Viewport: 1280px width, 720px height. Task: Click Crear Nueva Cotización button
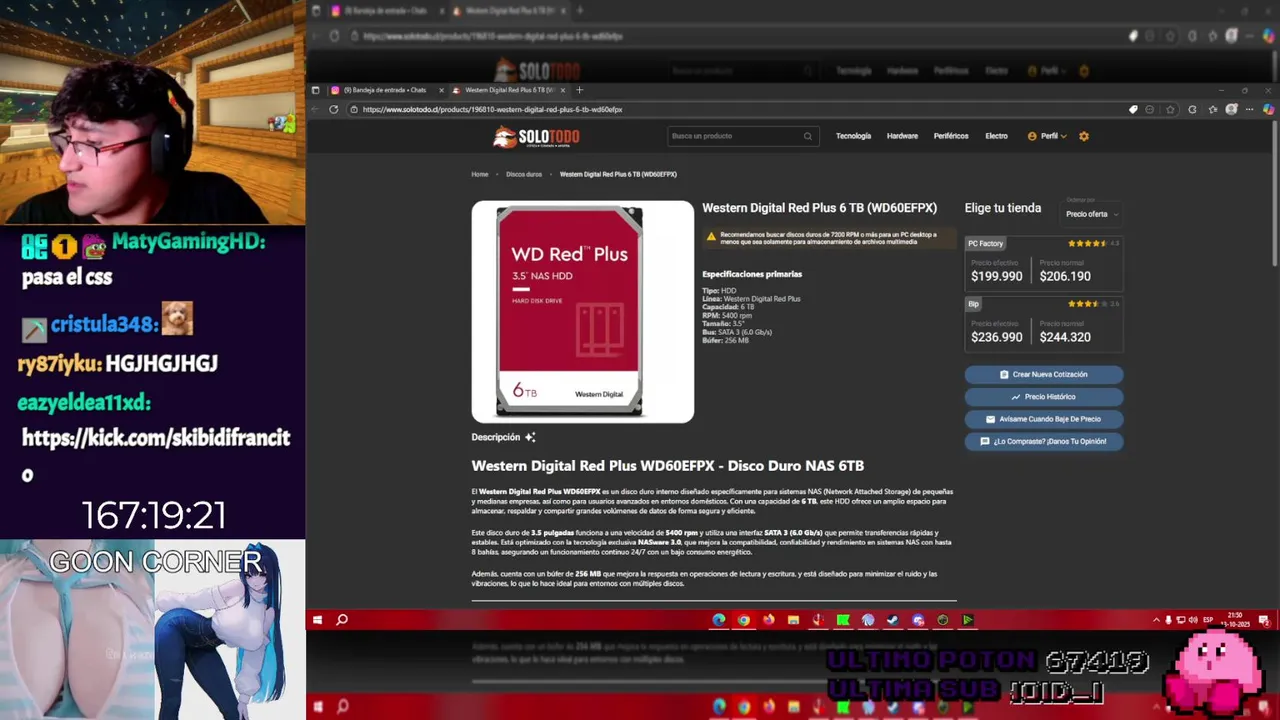(x=1044, y=374)
